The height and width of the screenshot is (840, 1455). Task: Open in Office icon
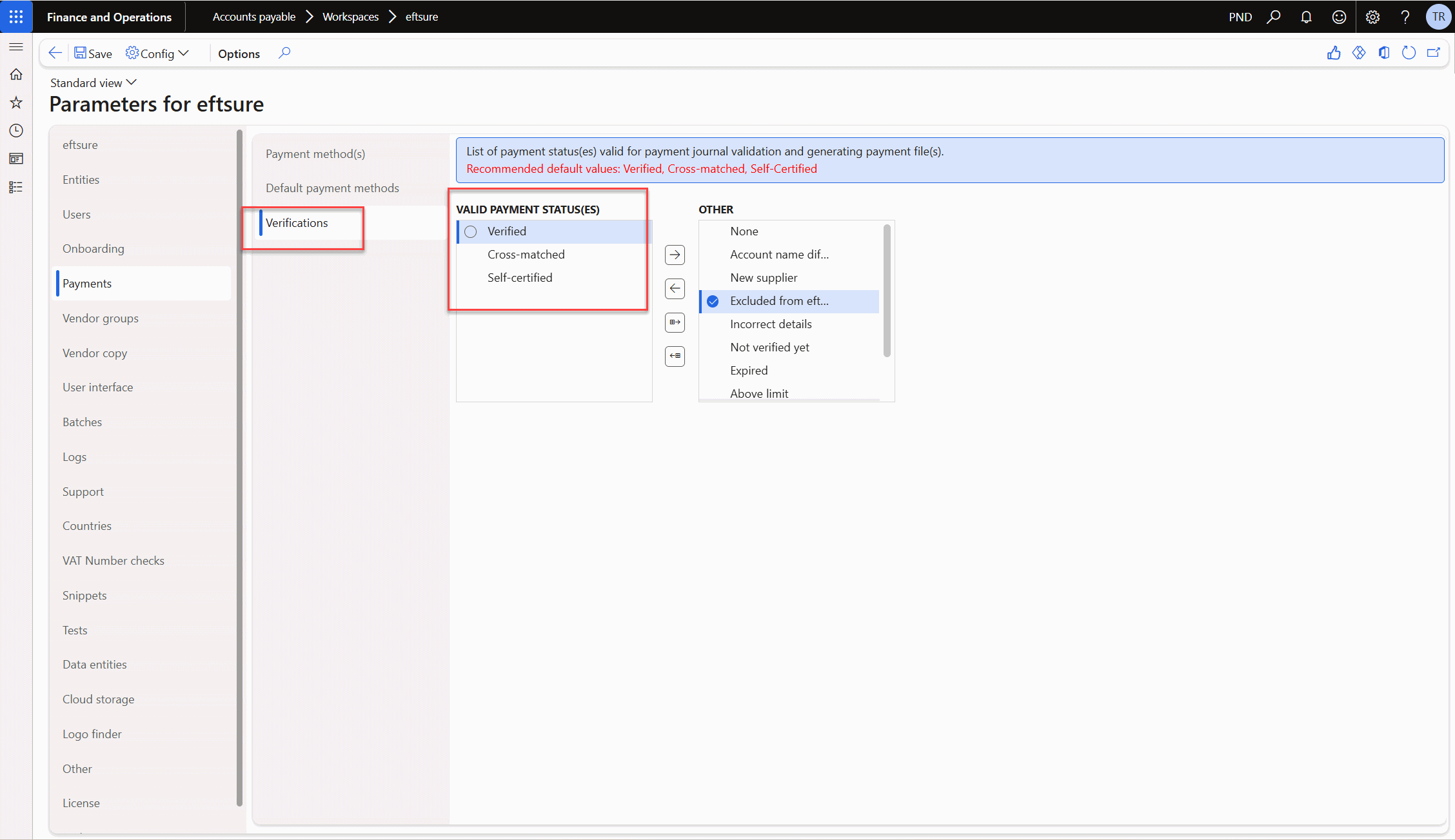click(x=1384, y=53)
